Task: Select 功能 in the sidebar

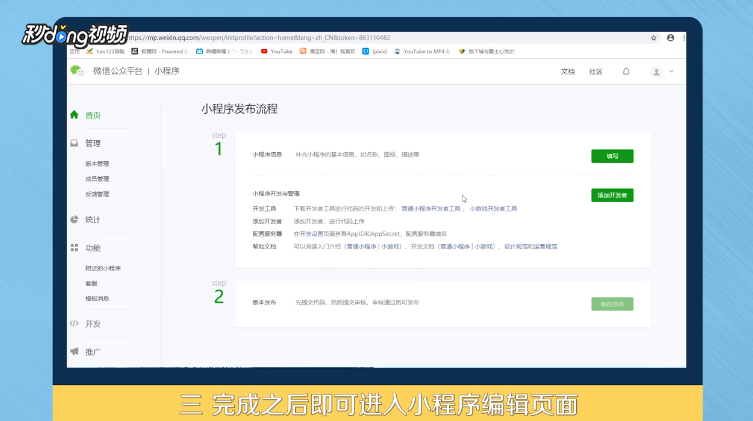Action: 93,248
